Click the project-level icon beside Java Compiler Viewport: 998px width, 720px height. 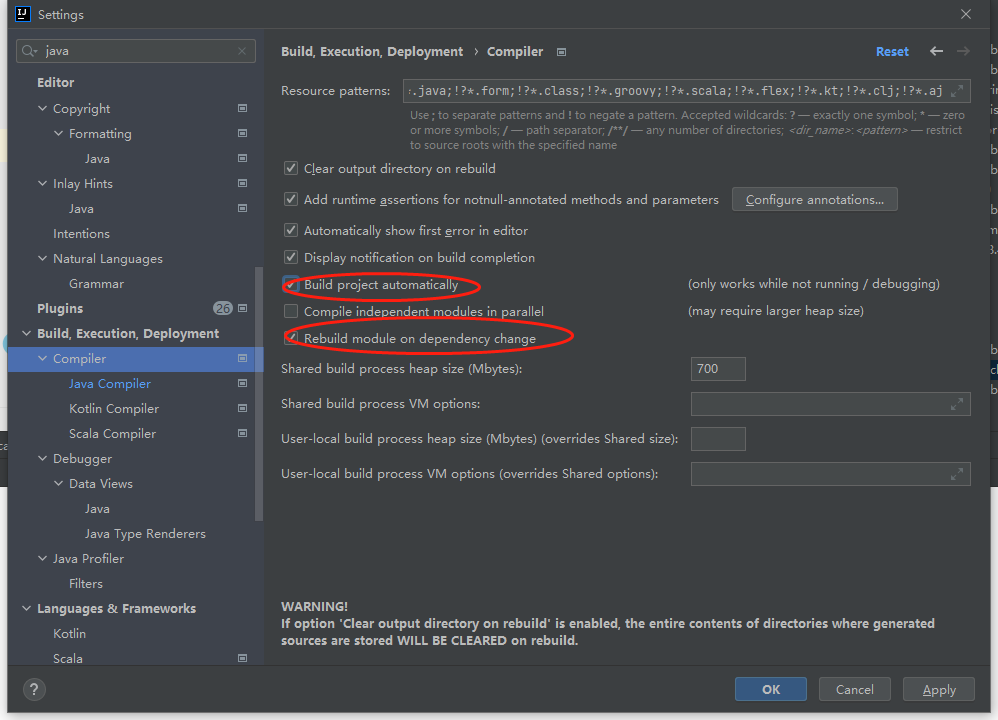pos(242,384)
